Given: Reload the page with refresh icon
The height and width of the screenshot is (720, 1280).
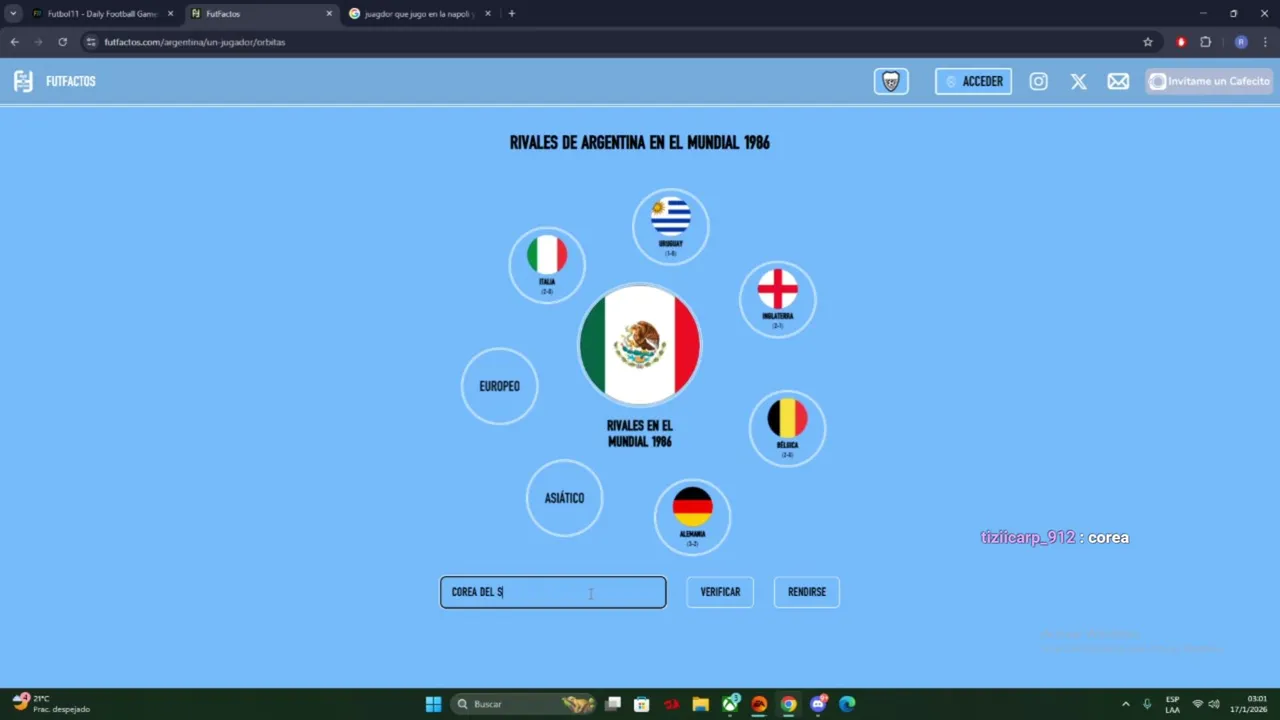Looking at the screenshot, I should tap(62, 42).
